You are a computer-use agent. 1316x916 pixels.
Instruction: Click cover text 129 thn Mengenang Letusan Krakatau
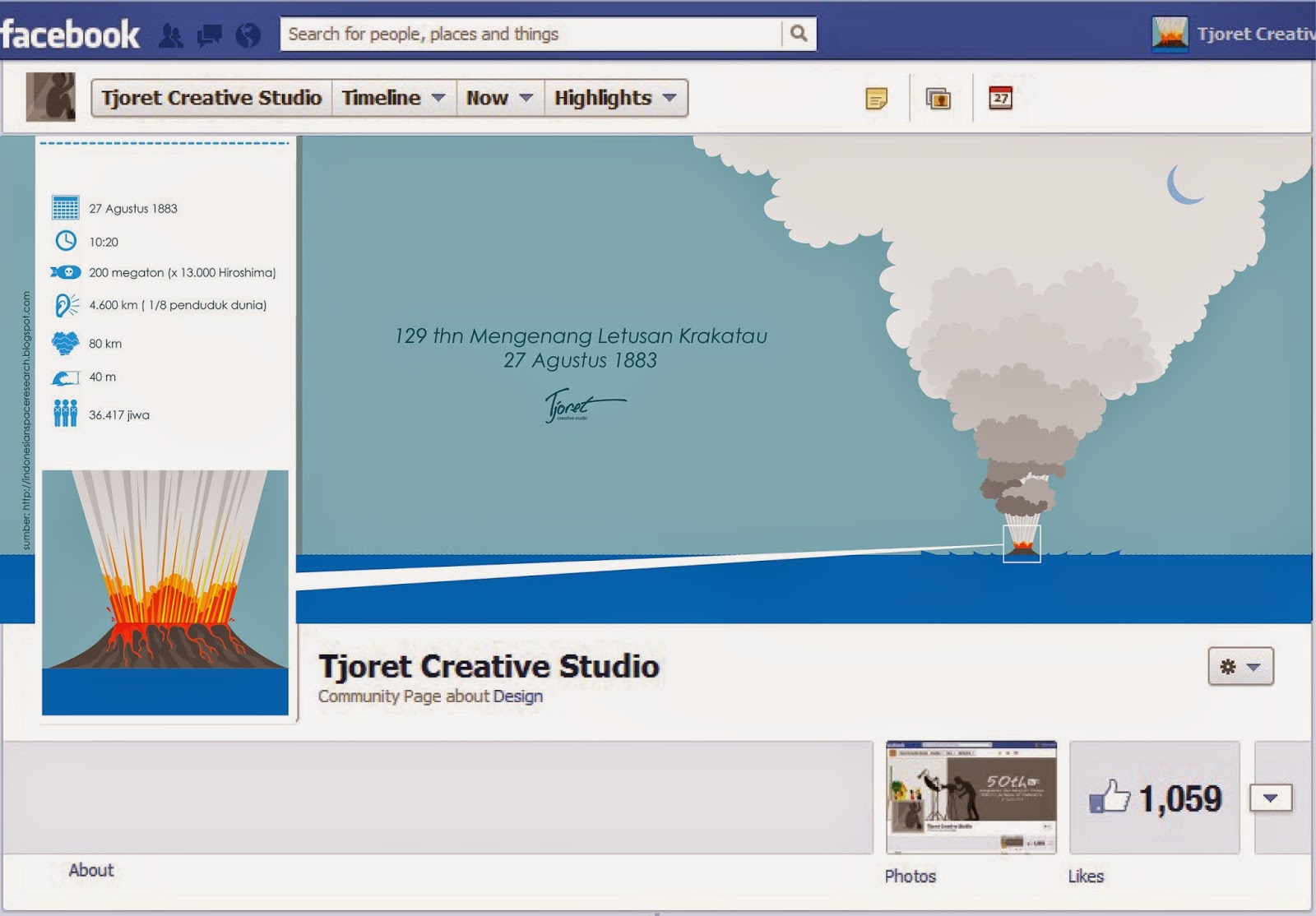(581, 335)
